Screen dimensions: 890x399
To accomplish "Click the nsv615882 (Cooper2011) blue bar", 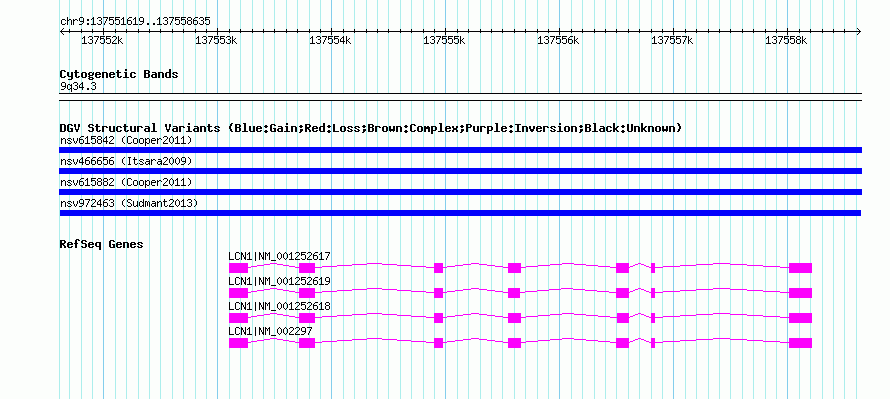I will [460, 192].
